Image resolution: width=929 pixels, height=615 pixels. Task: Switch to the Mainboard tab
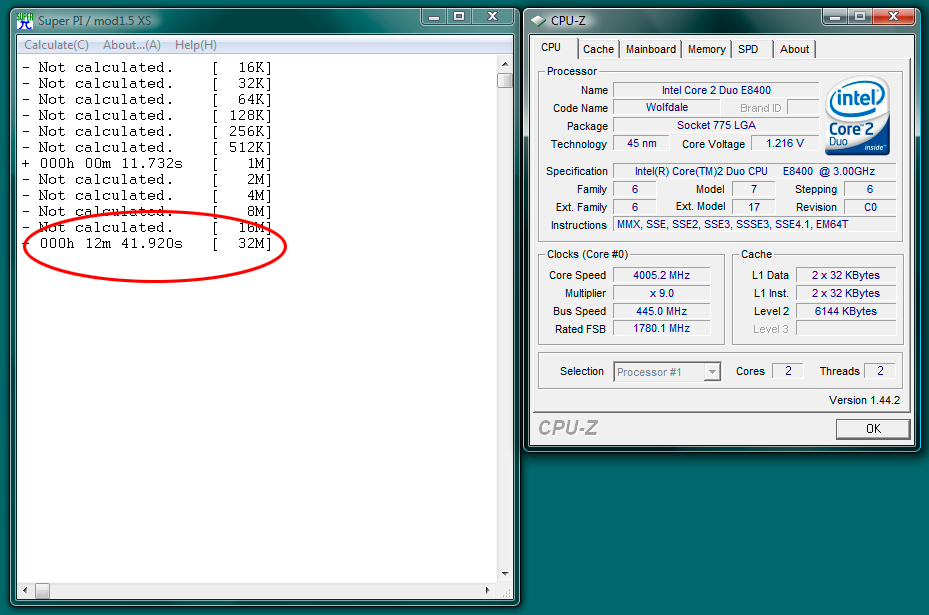coord(651,49)
